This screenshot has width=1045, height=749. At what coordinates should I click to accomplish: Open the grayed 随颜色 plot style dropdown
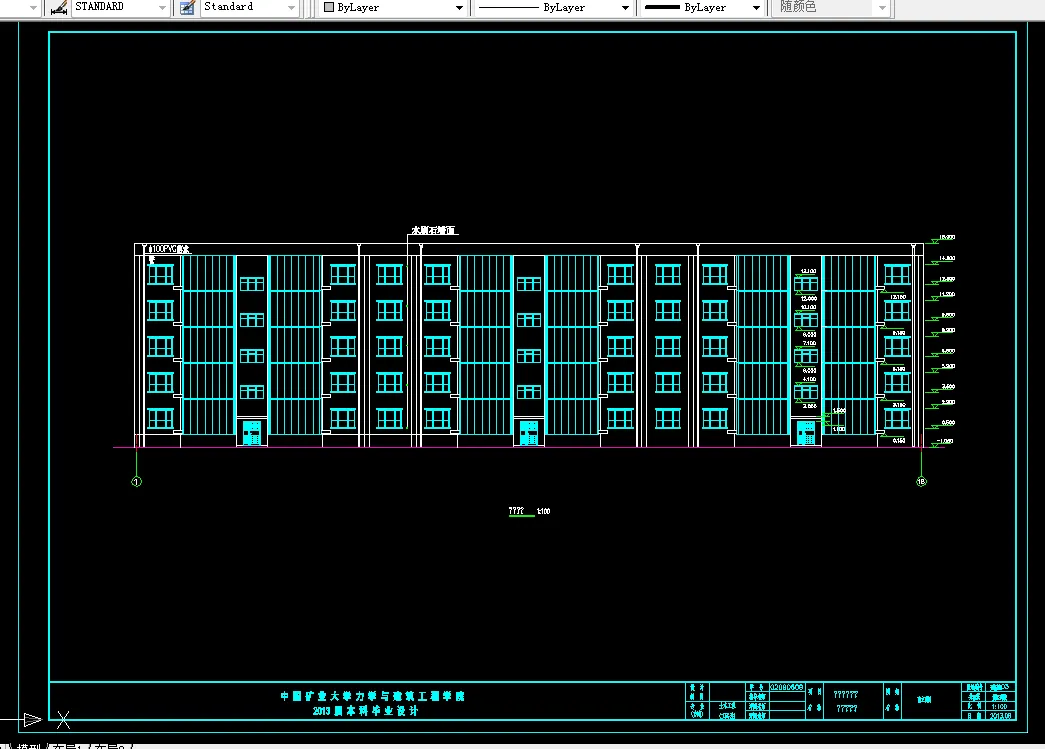coord(882,8)
